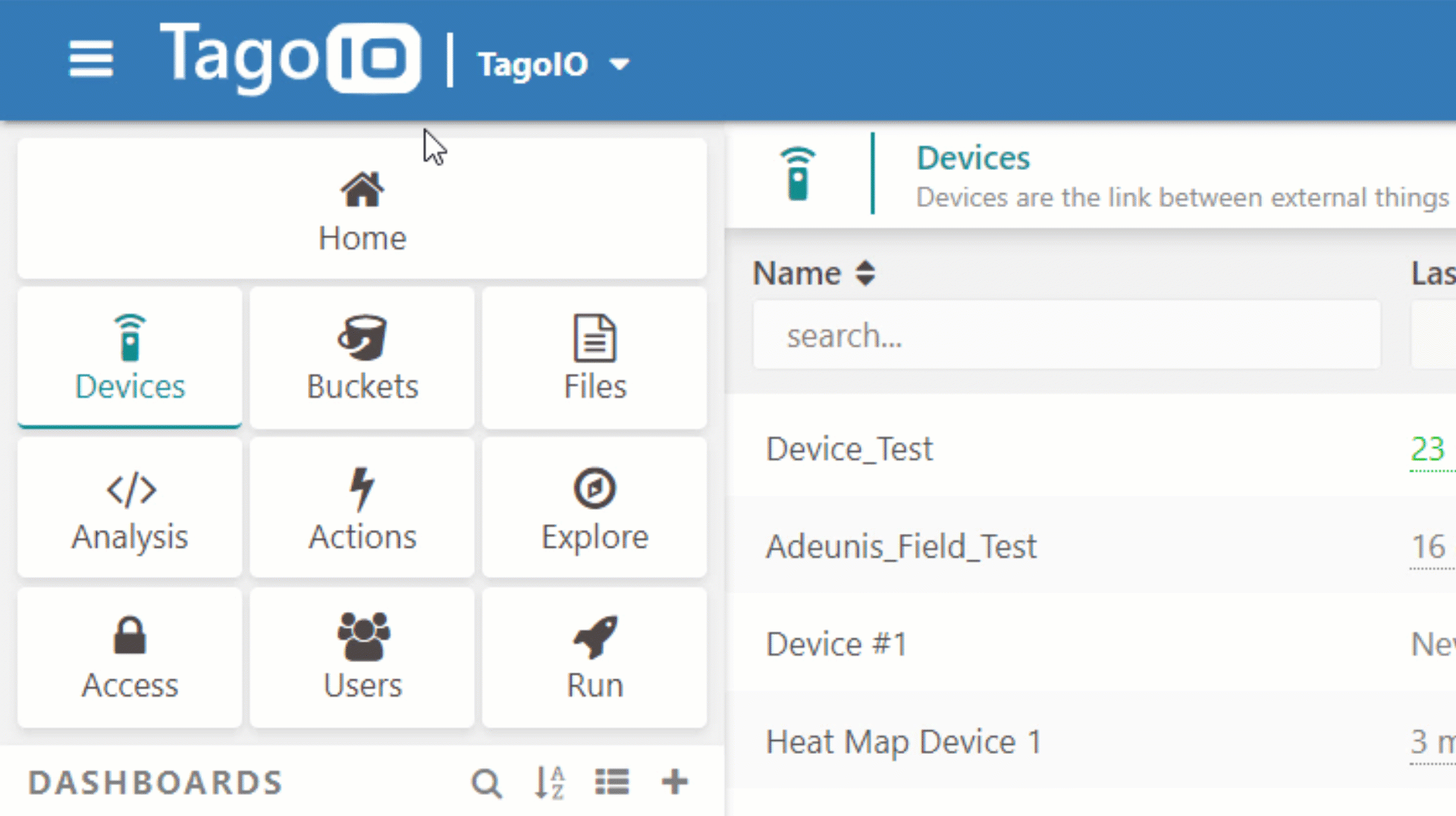Open the Files sidebar tile
Viewport: 1456px width, 816px height.
click(595, 357)
